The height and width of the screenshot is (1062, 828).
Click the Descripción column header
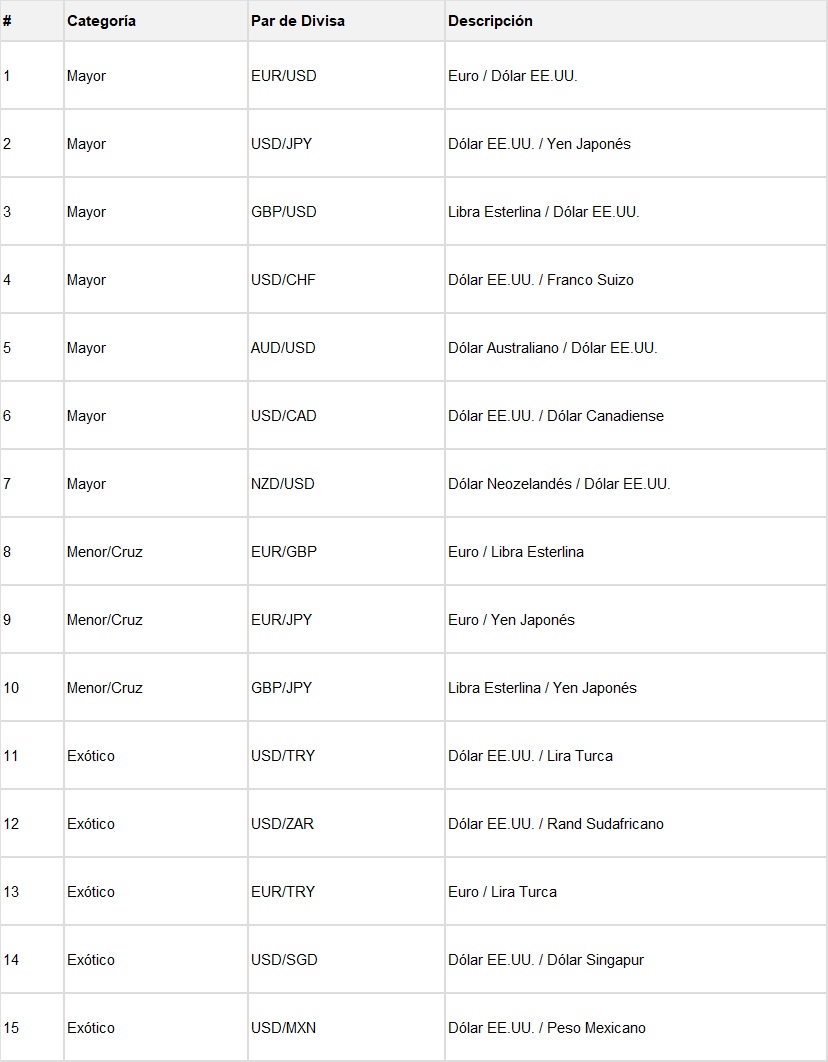click(490, 21)
